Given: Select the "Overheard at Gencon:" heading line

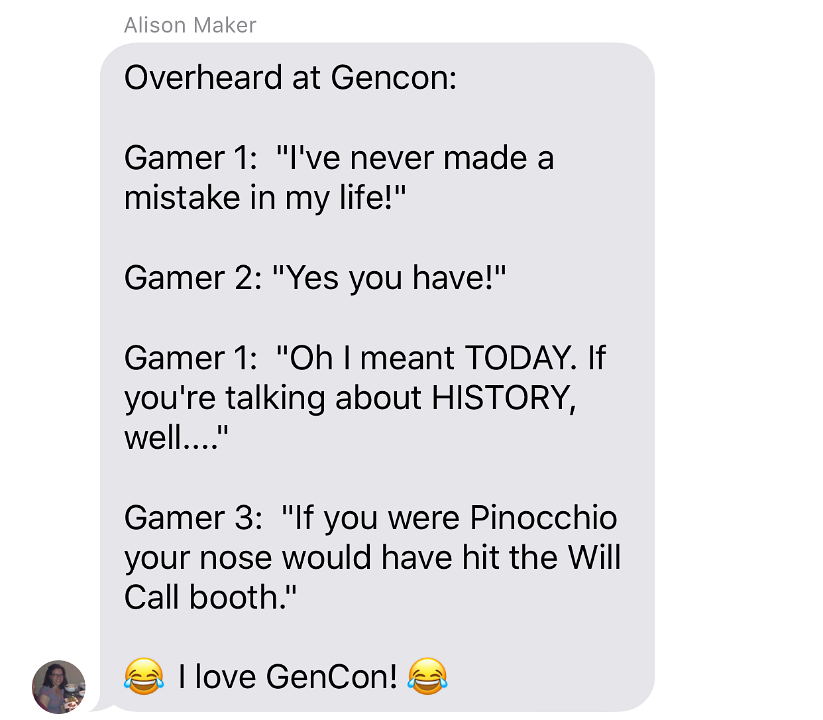Looking at the screenshot, I should pos(290,78).
